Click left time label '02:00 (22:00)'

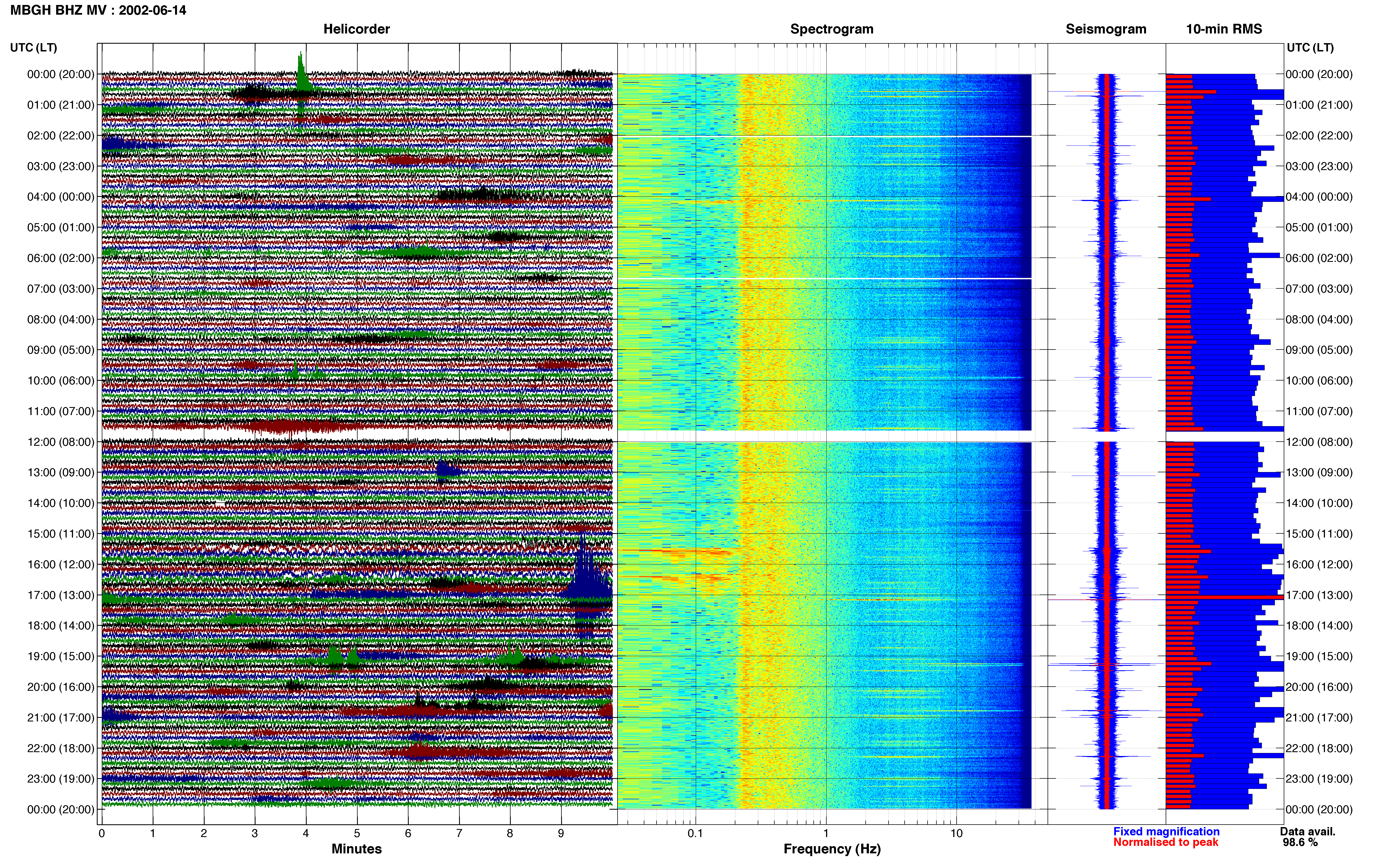[60, 135]
